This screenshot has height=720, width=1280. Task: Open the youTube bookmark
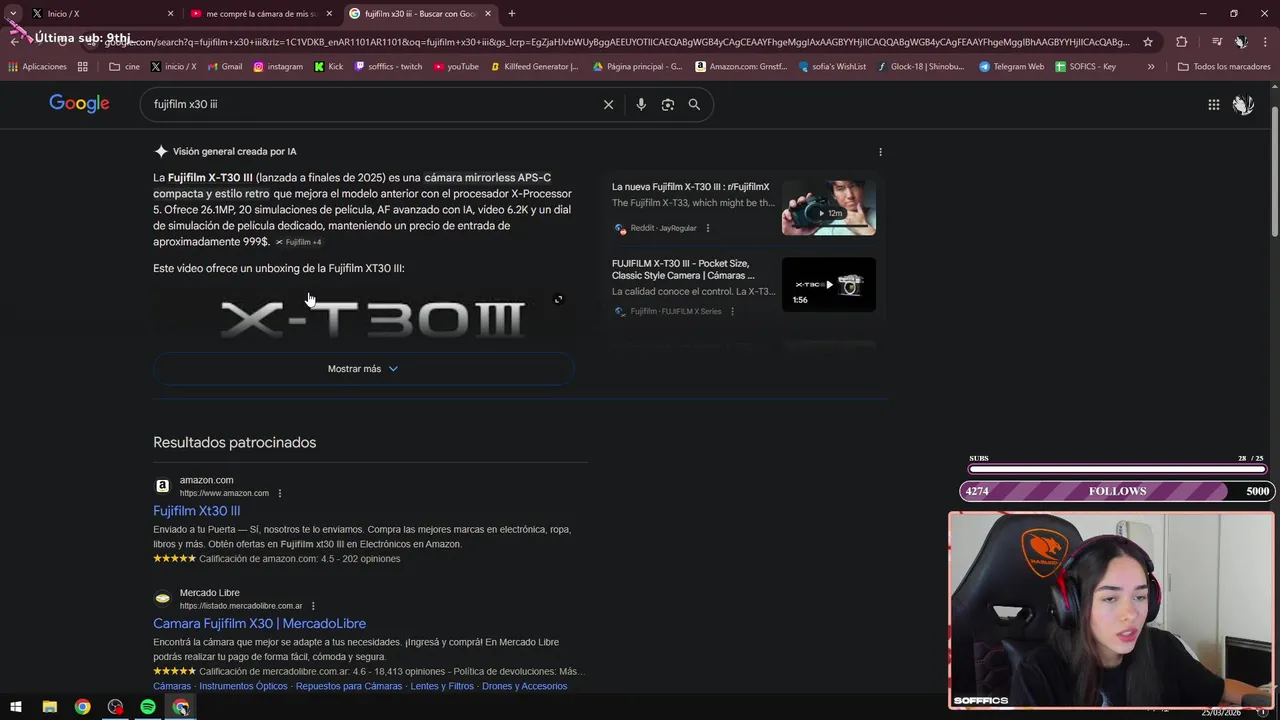(456, 67)
